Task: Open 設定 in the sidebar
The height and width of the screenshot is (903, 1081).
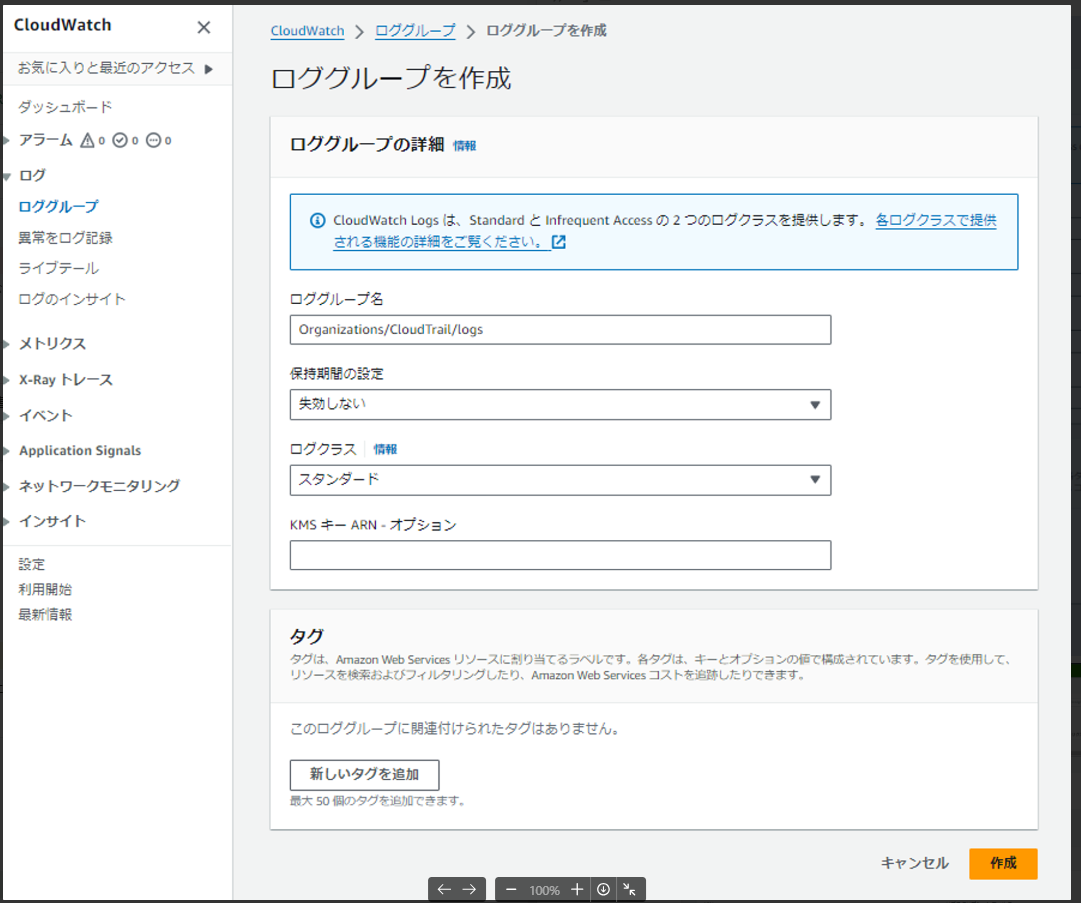Action: tap(32, 565)
